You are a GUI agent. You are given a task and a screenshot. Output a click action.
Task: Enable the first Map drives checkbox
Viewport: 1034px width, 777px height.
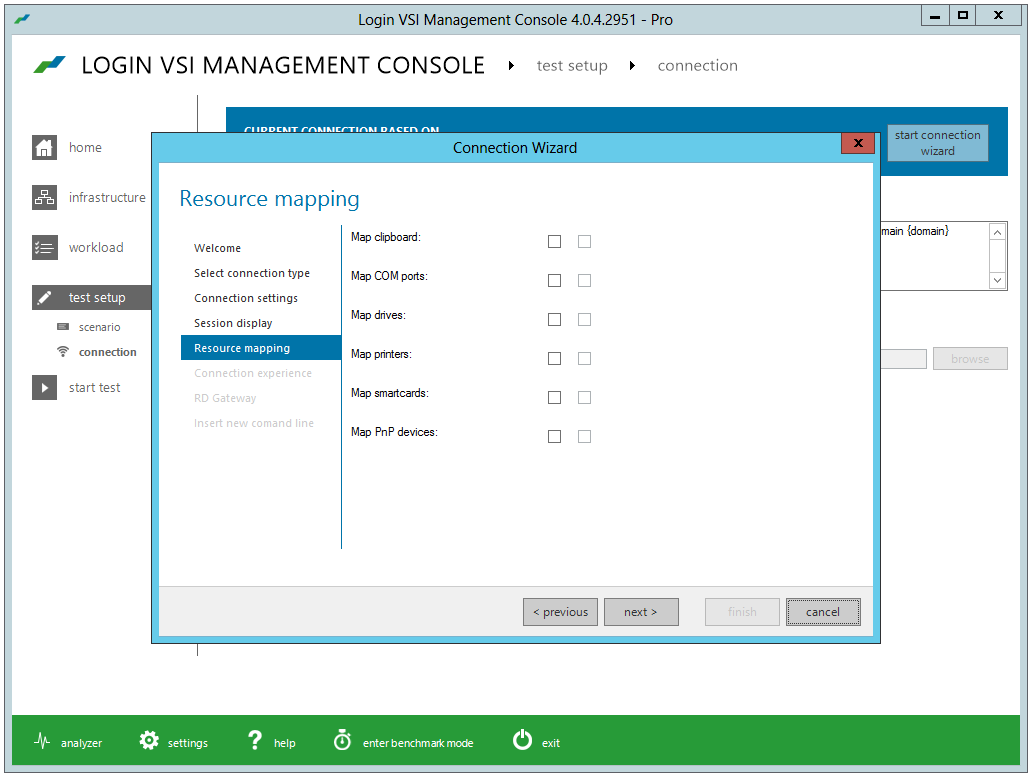point(555,319)
